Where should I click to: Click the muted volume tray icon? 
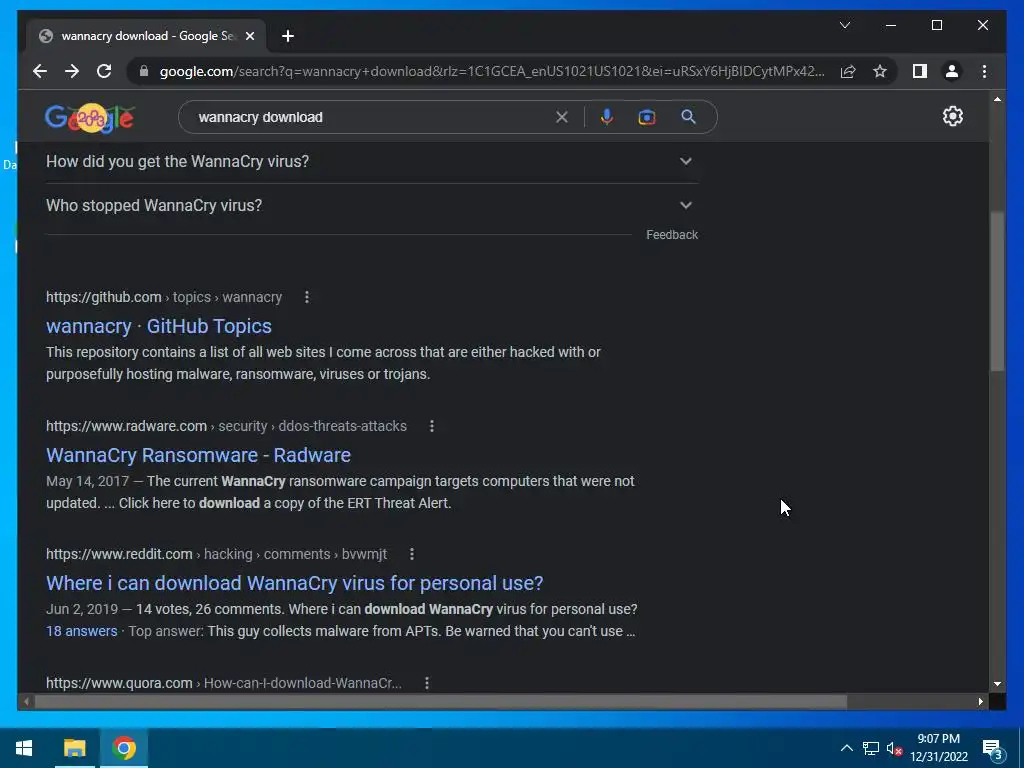[894, 748]
